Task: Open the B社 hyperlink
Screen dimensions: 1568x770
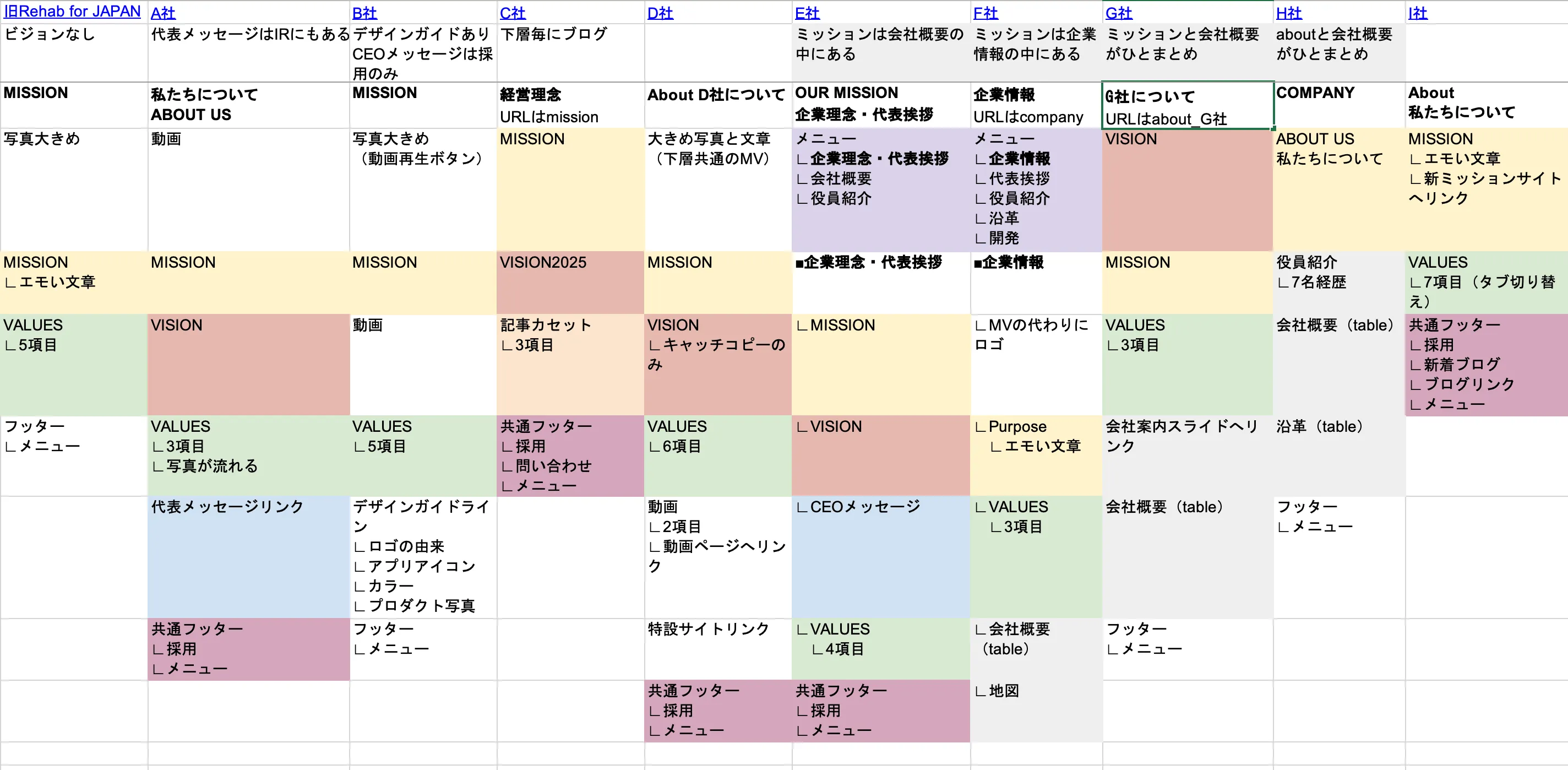Action: point(364,12)
